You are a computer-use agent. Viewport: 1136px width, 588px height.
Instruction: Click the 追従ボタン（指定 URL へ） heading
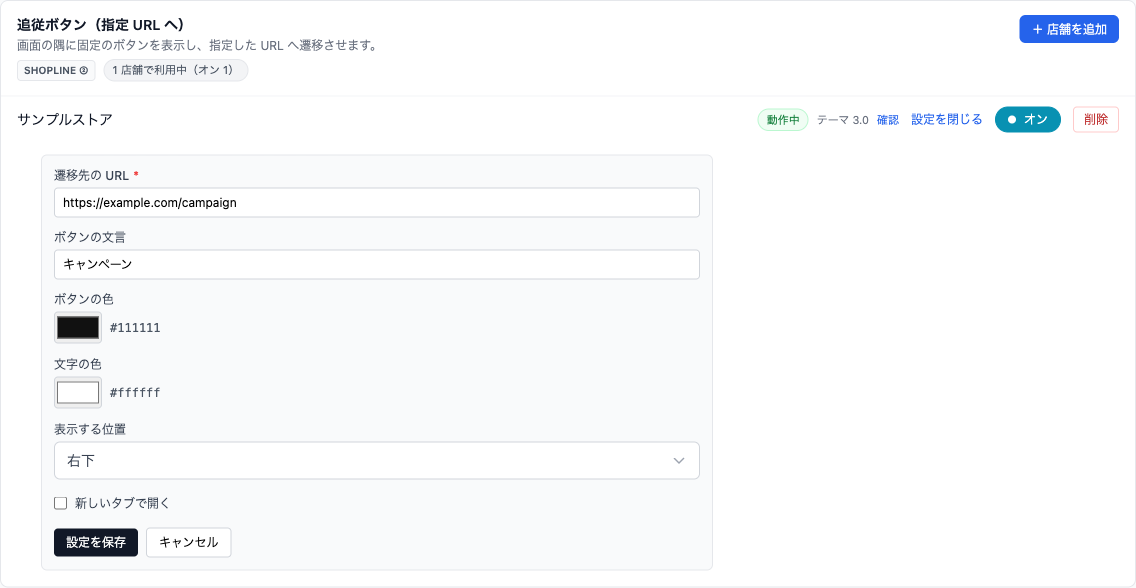point(100,25)
